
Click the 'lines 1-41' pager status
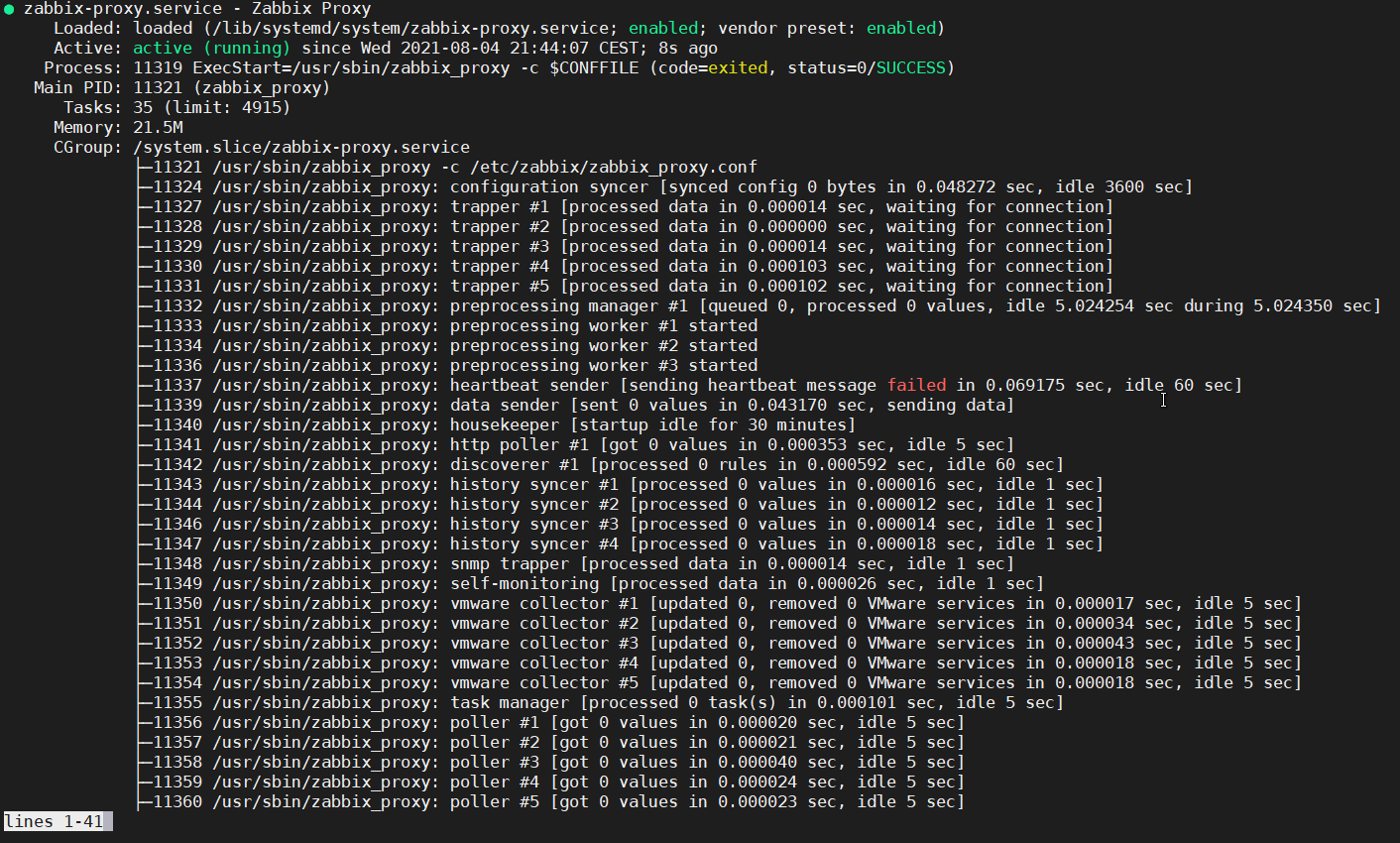click(55, 821)
